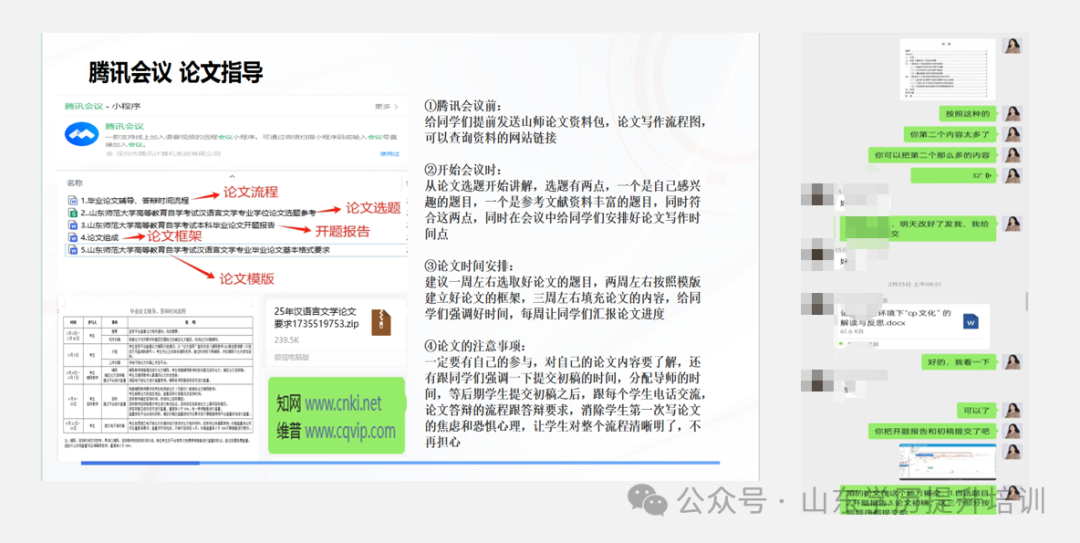The height and width of the screenshot is (543, 1080).
Task: Click the 可以了 chat bubble
Action: 977,410
